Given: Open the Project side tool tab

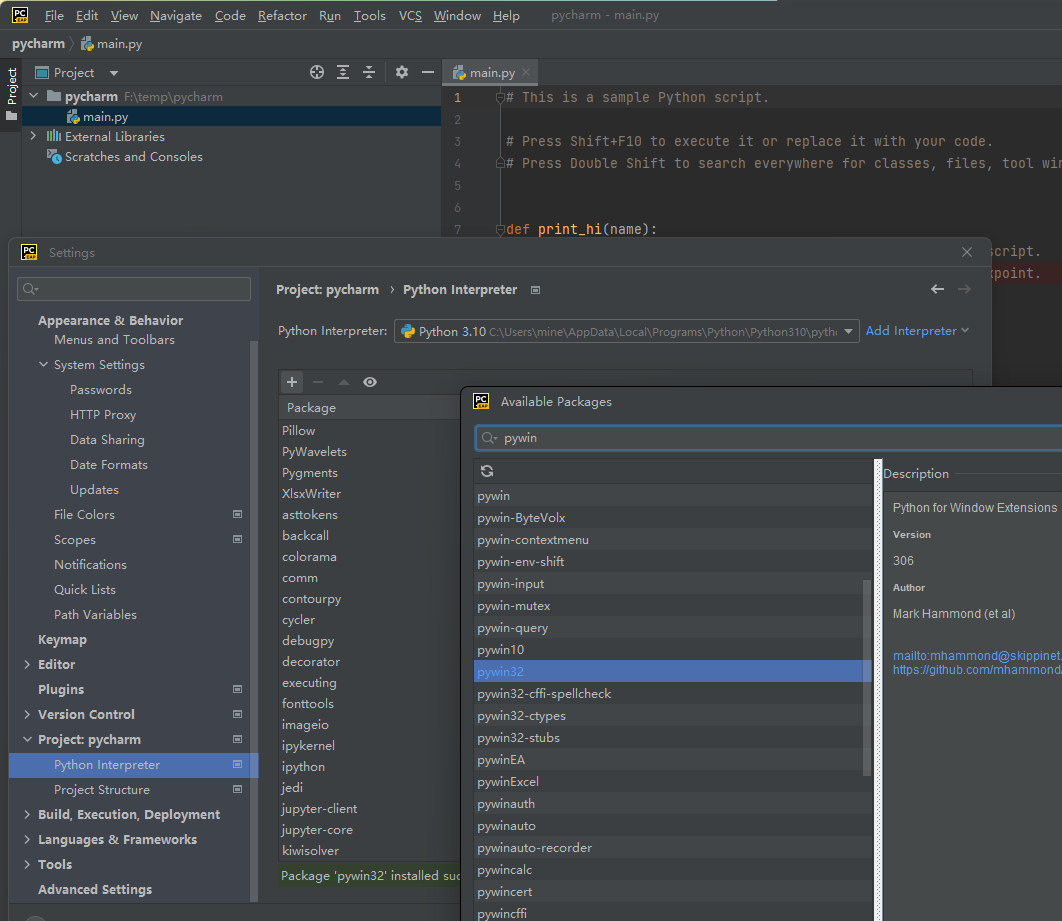Looking at the screenshot, I should [12, 93].
